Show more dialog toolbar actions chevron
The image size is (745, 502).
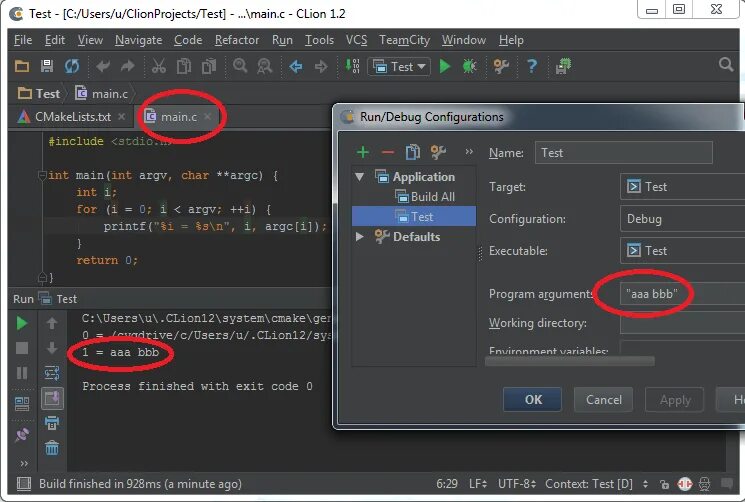coord(469,152)
